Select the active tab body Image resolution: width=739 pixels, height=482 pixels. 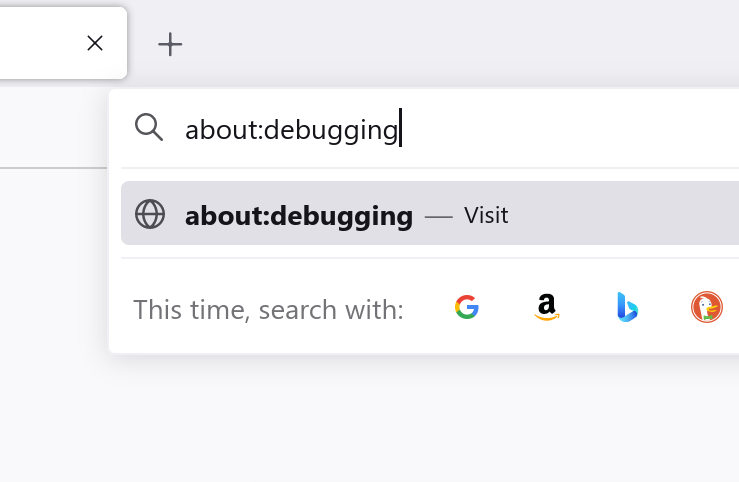click(x=40, y=43)
